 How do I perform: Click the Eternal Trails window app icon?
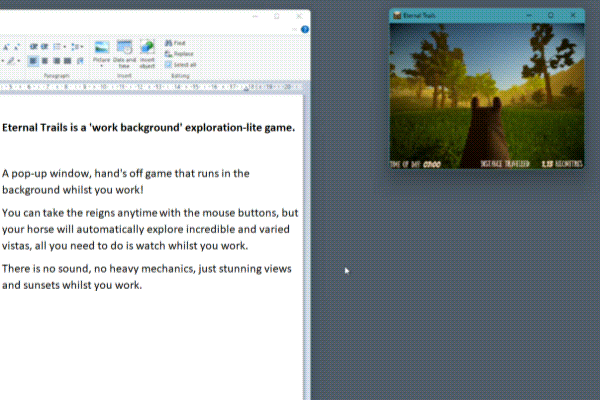[x=397, y=16]
